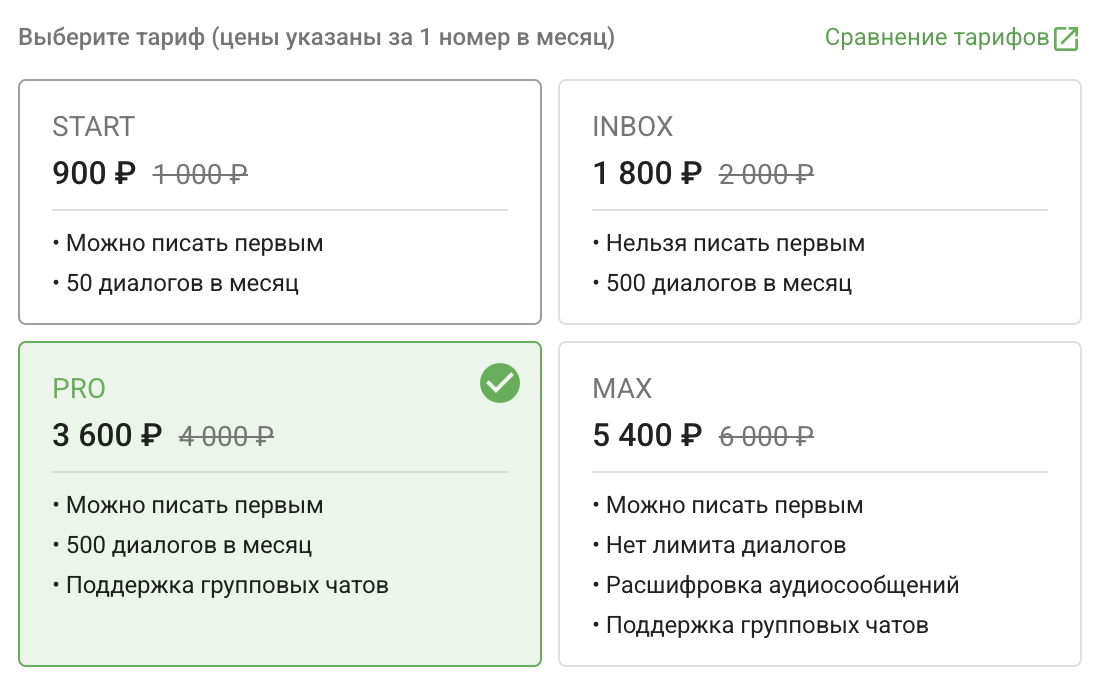Viewport: 1098px width, 700px height.
Task: Click the crossed-out 1 000 ₽ old price
Action: point(200,175)
